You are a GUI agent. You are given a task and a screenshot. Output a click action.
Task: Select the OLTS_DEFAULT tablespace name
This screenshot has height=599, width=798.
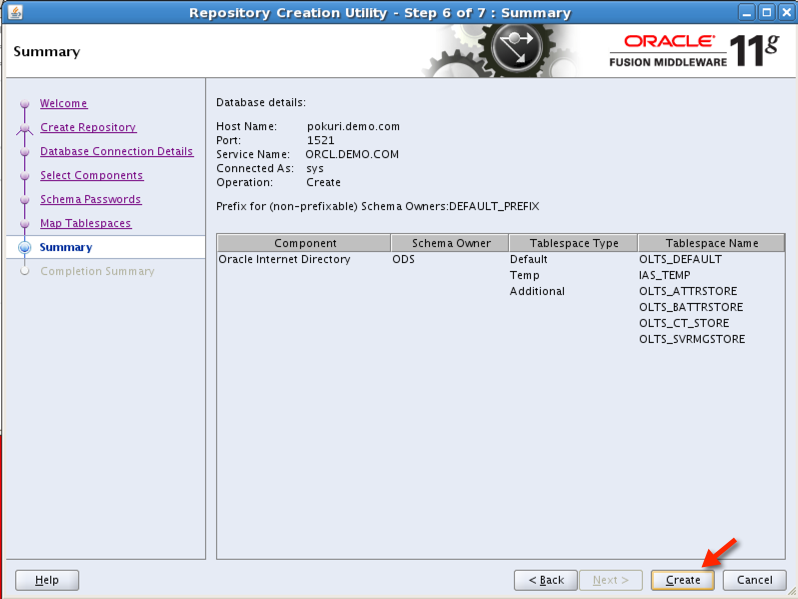[680, 259]
